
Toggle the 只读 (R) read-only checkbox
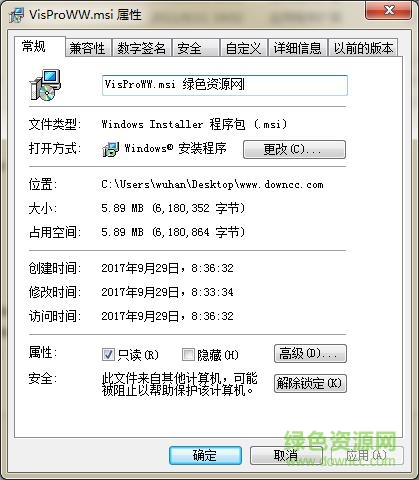tap(108, 354)
